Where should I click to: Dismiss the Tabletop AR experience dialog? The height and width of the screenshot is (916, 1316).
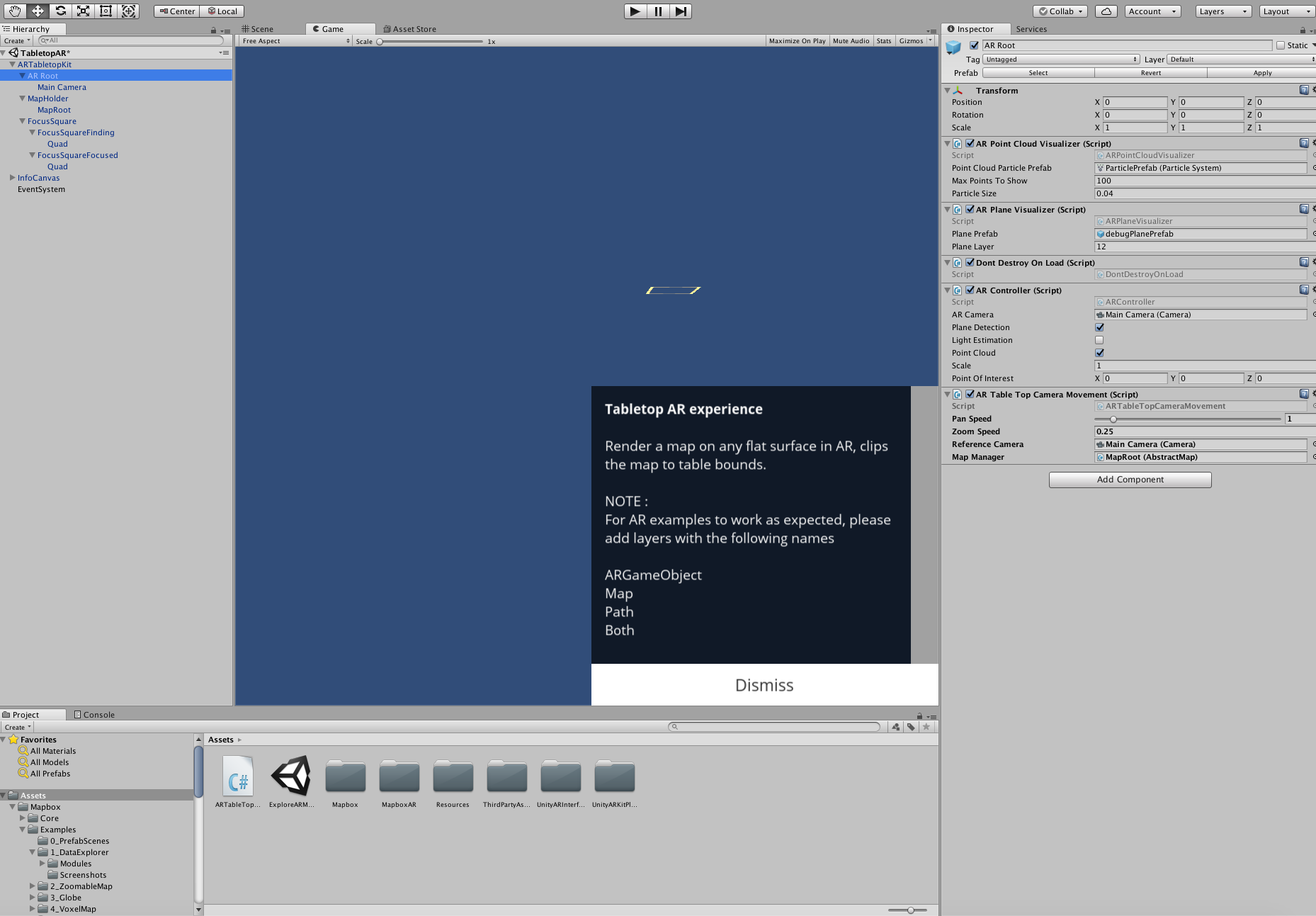click(x=764, y=684)
